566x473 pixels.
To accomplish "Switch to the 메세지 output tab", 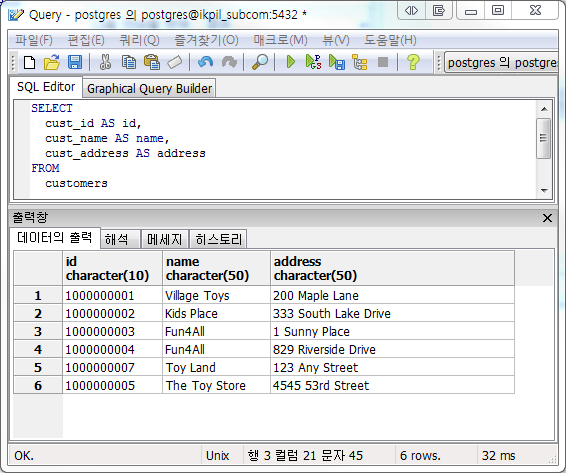I will [165, 239].
